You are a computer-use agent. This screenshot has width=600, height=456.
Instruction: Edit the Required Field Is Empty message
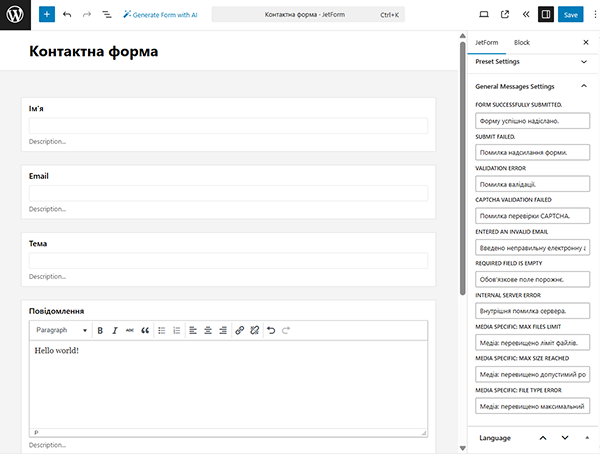(x=532, y=279)
